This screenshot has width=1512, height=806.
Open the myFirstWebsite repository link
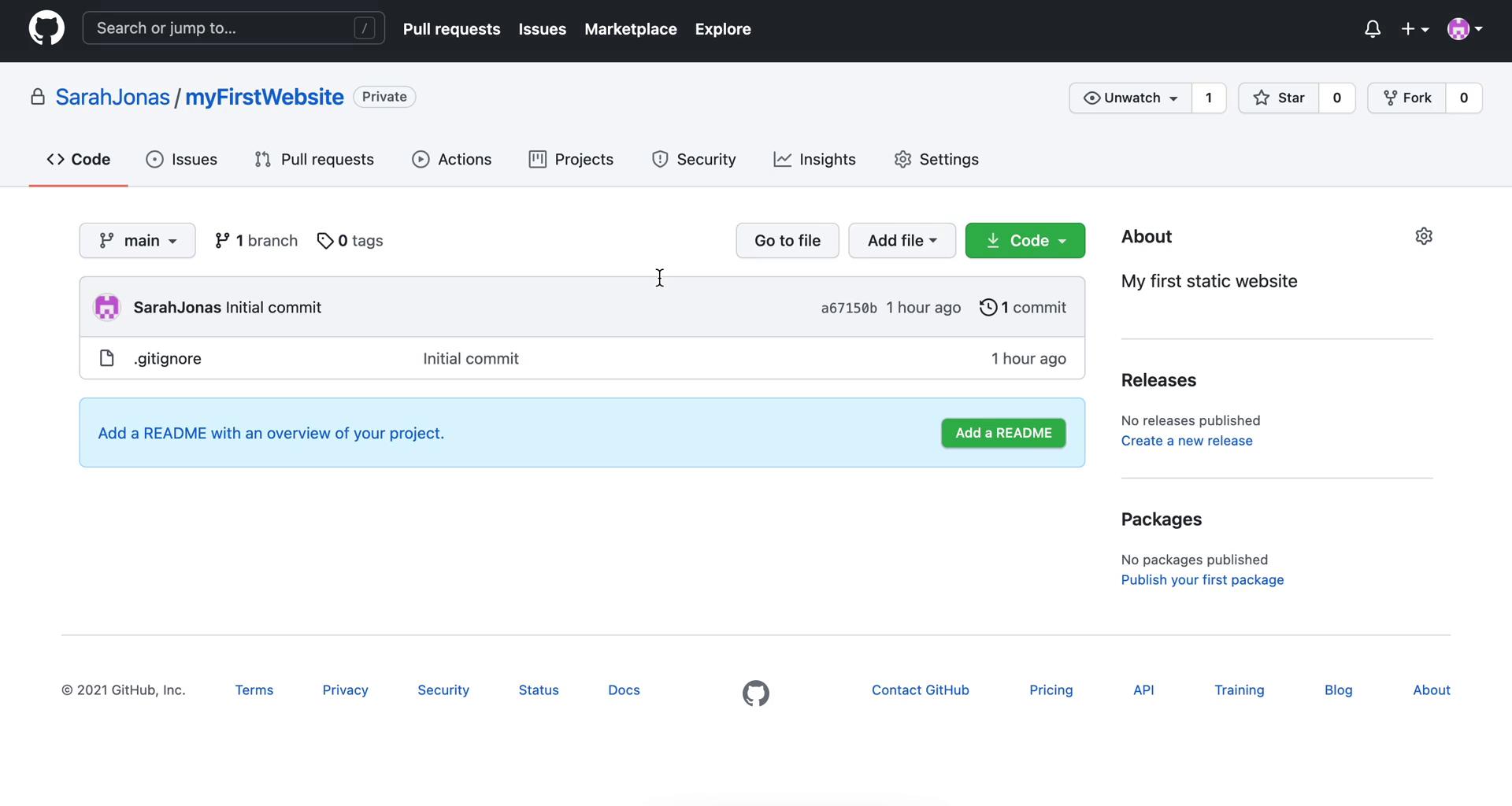click(265, 97)
